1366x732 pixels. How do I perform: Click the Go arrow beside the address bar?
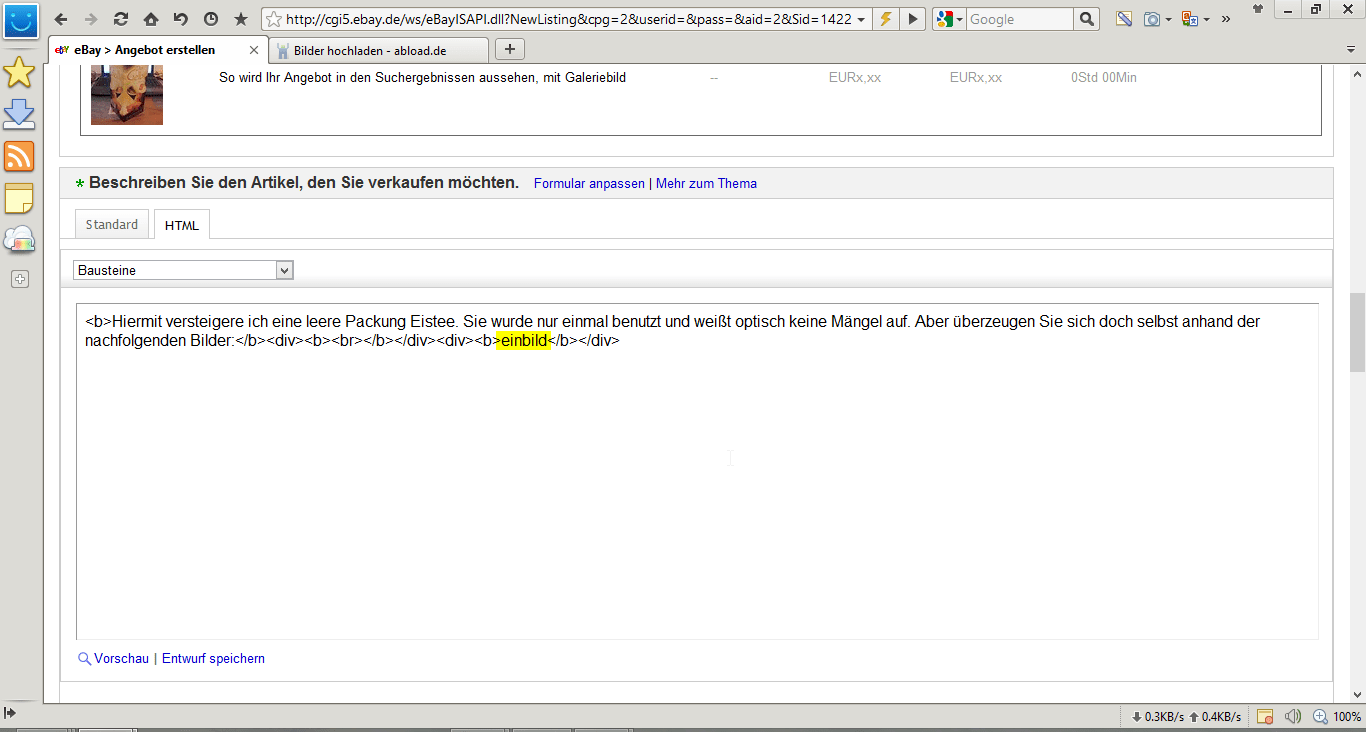tap(912, 19)
